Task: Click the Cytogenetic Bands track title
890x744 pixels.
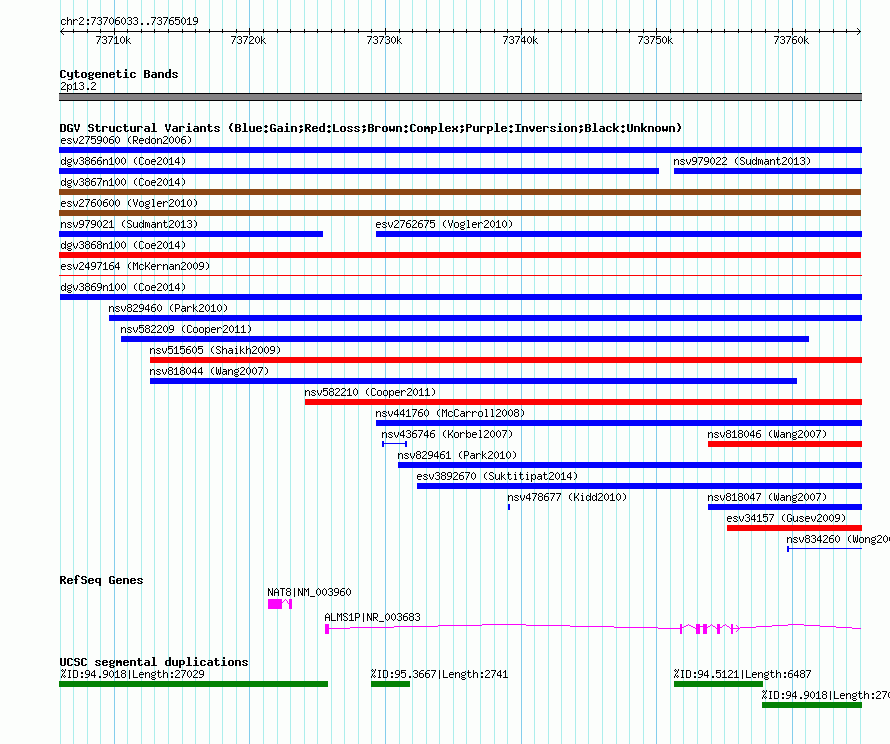Action: point(119,74)
